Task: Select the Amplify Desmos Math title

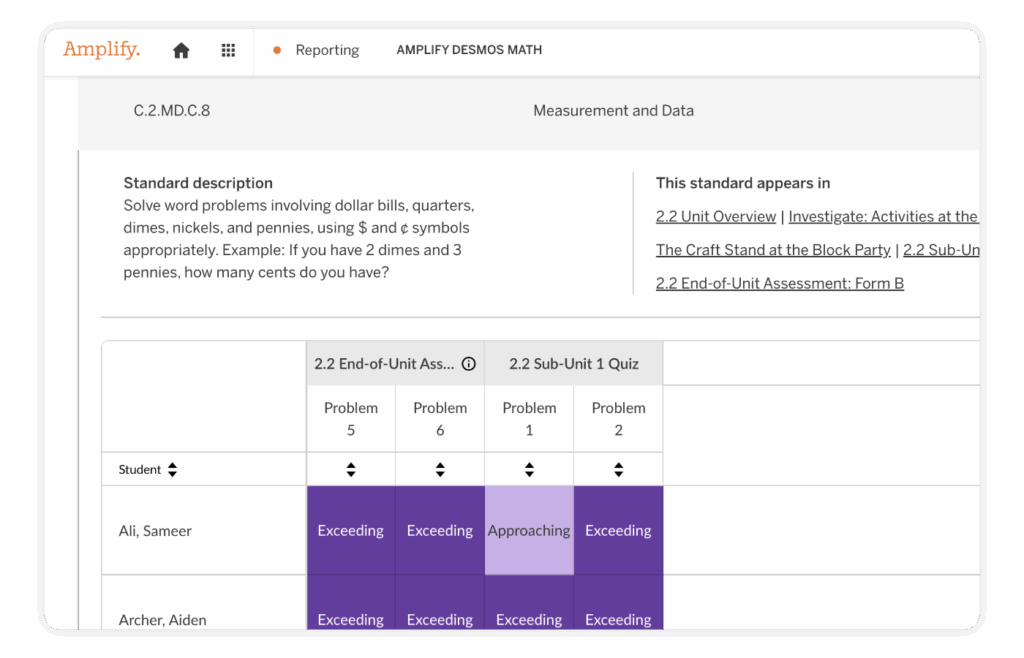Action: [469, 50]
